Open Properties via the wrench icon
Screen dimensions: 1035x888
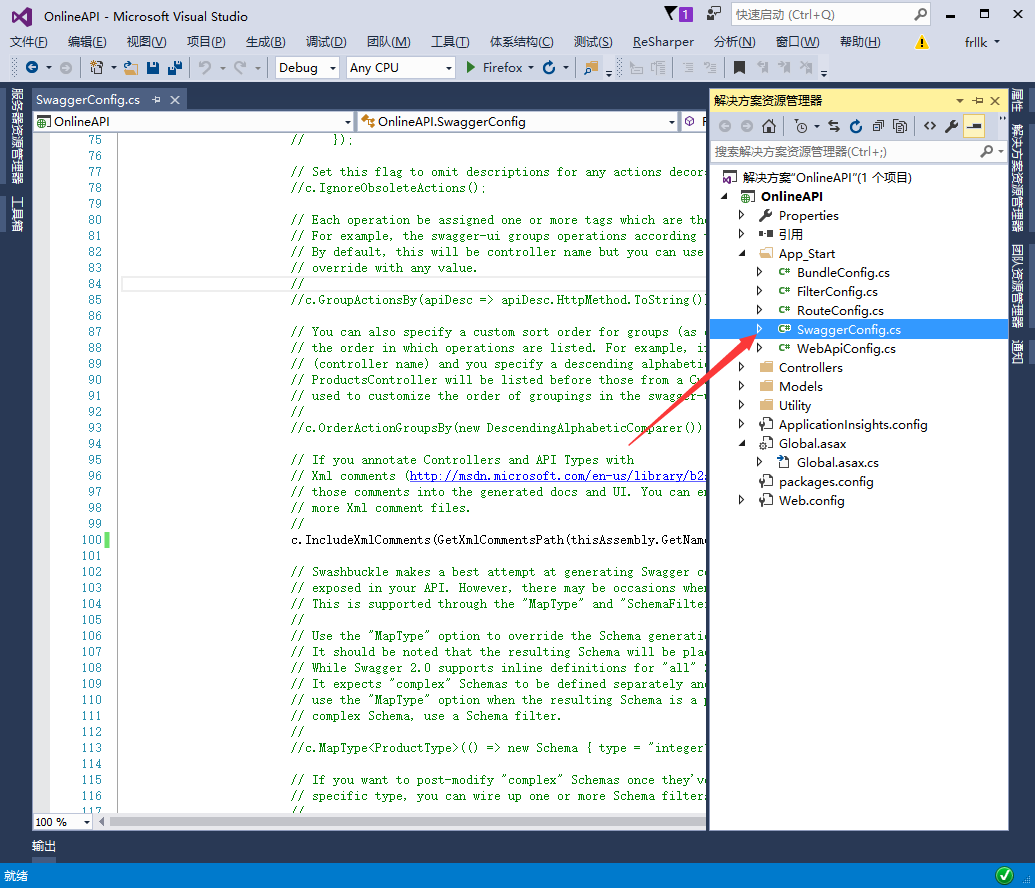(952, 126)
